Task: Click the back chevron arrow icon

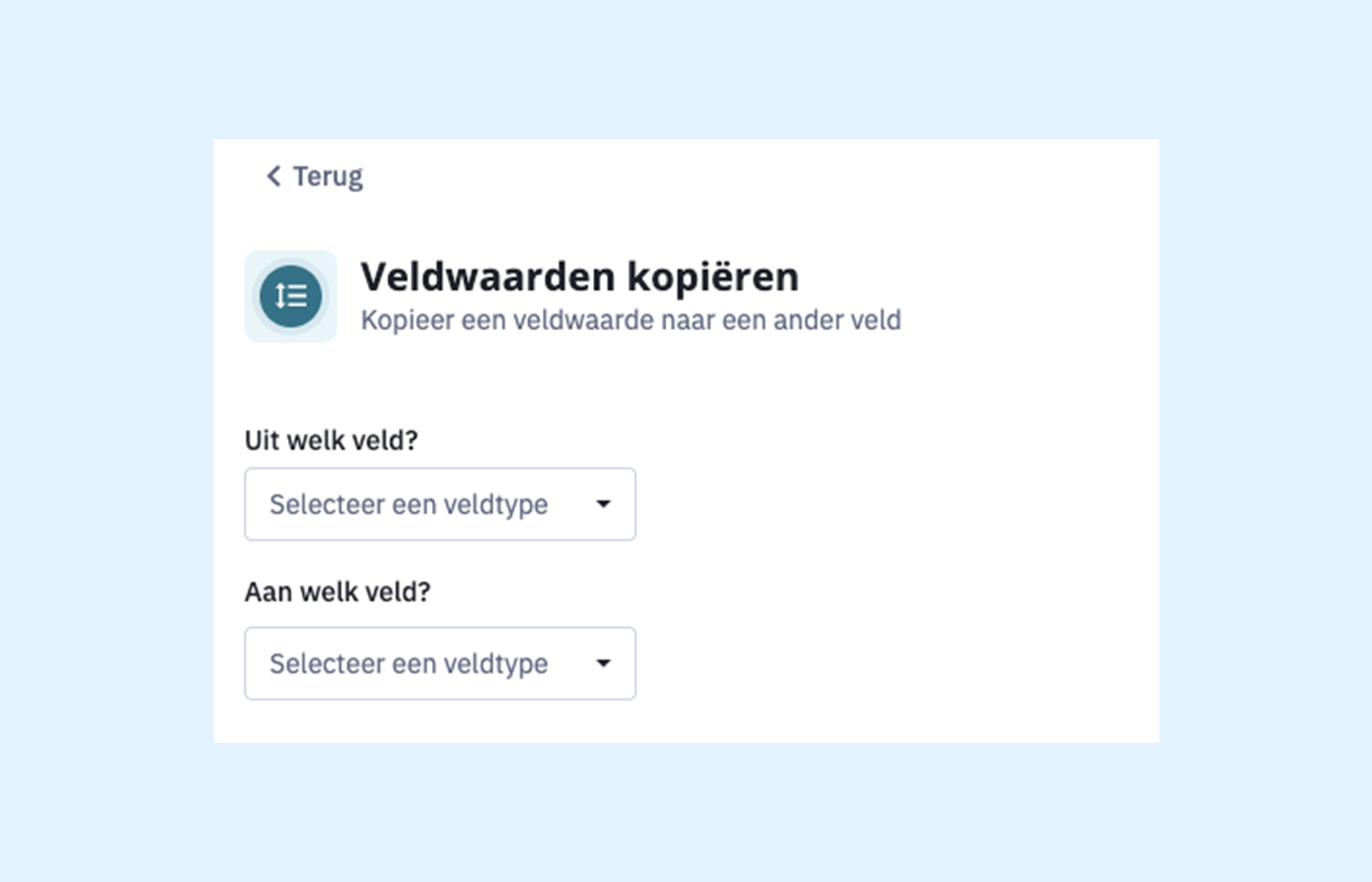Action: pyautogui.click(x=273, y=176)
